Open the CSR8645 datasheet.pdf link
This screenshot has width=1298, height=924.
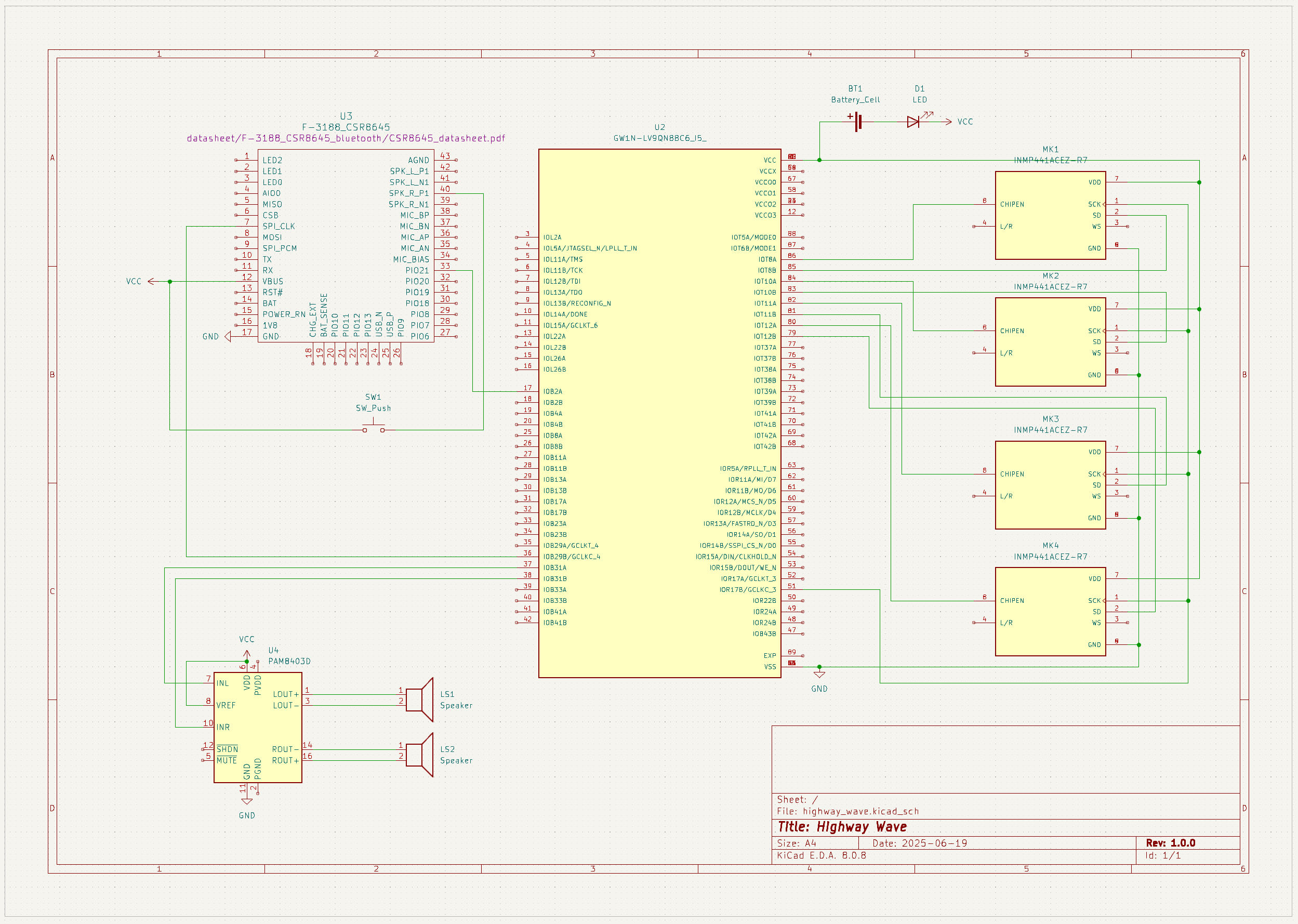point(346,138)
